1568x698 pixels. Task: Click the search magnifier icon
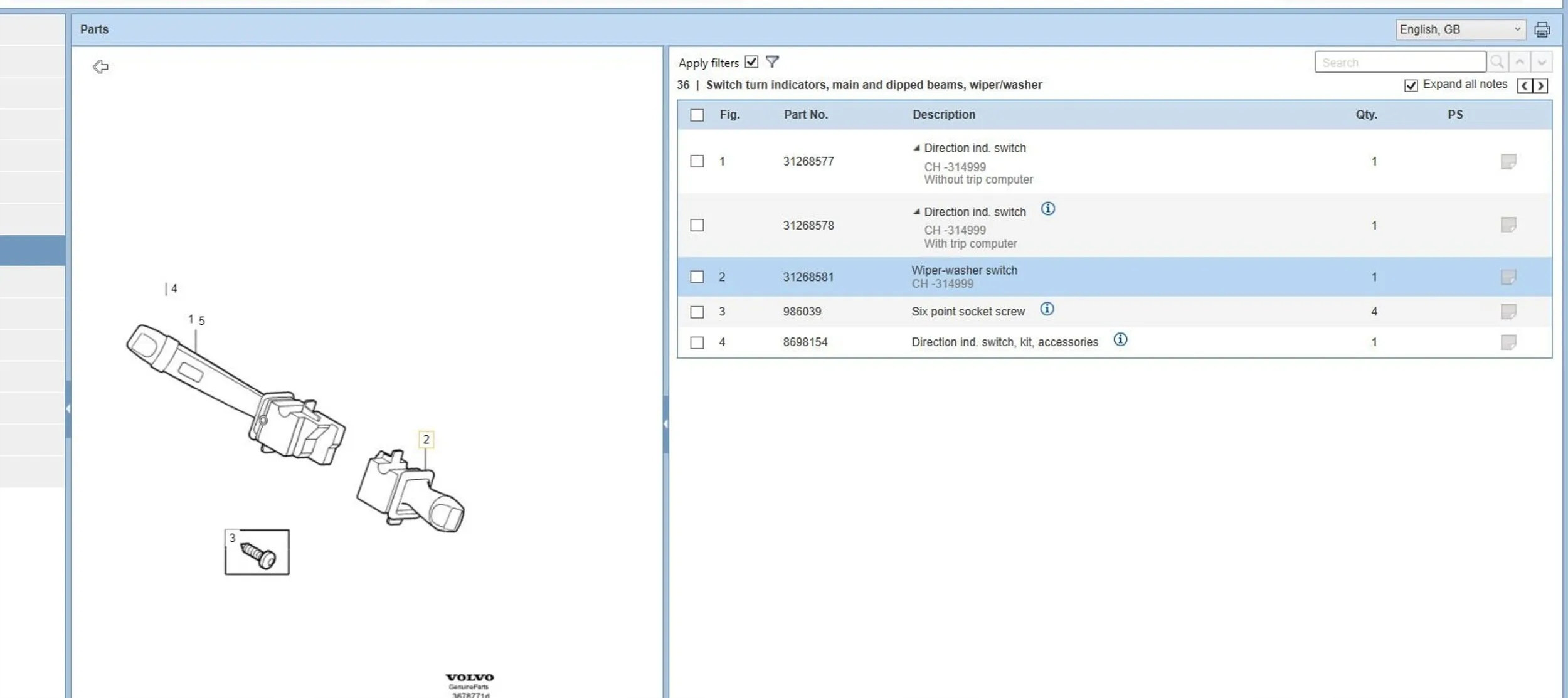point(1497,62)
